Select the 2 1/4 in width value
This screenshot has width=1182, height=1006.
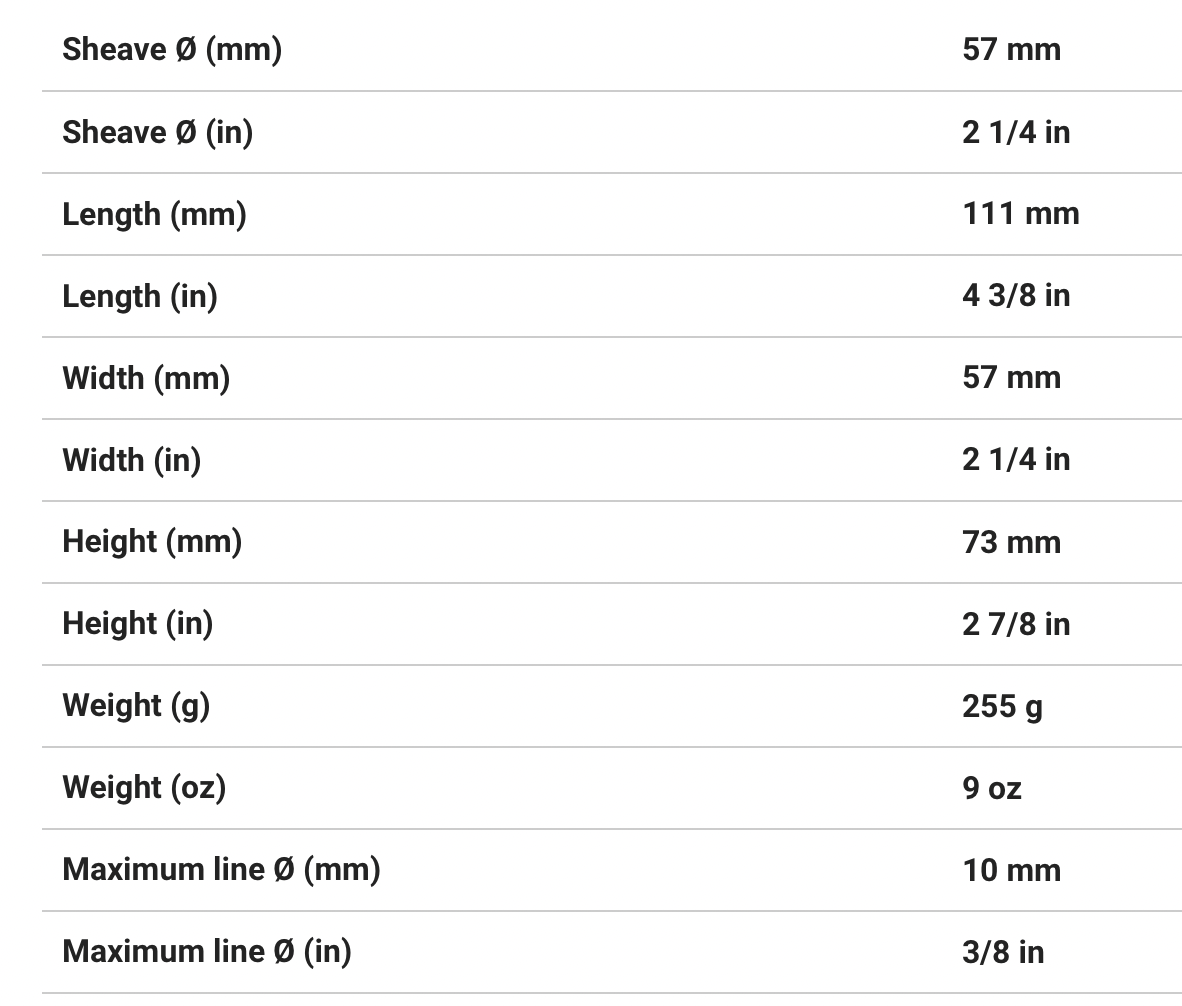1015,459
